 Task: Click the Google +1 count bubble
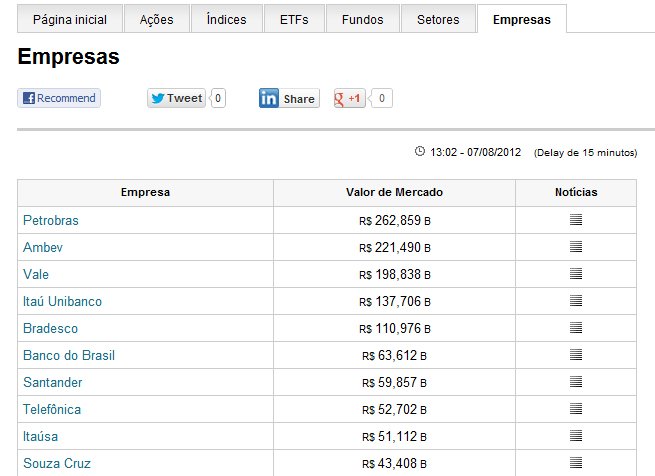click(x=381, y=98)
